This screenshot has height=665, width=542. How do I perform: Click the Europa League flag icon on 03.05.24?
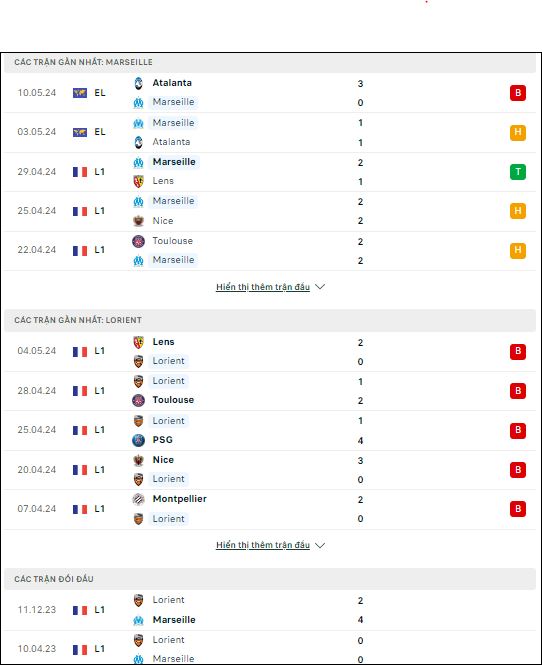click(x=80, y=132)
